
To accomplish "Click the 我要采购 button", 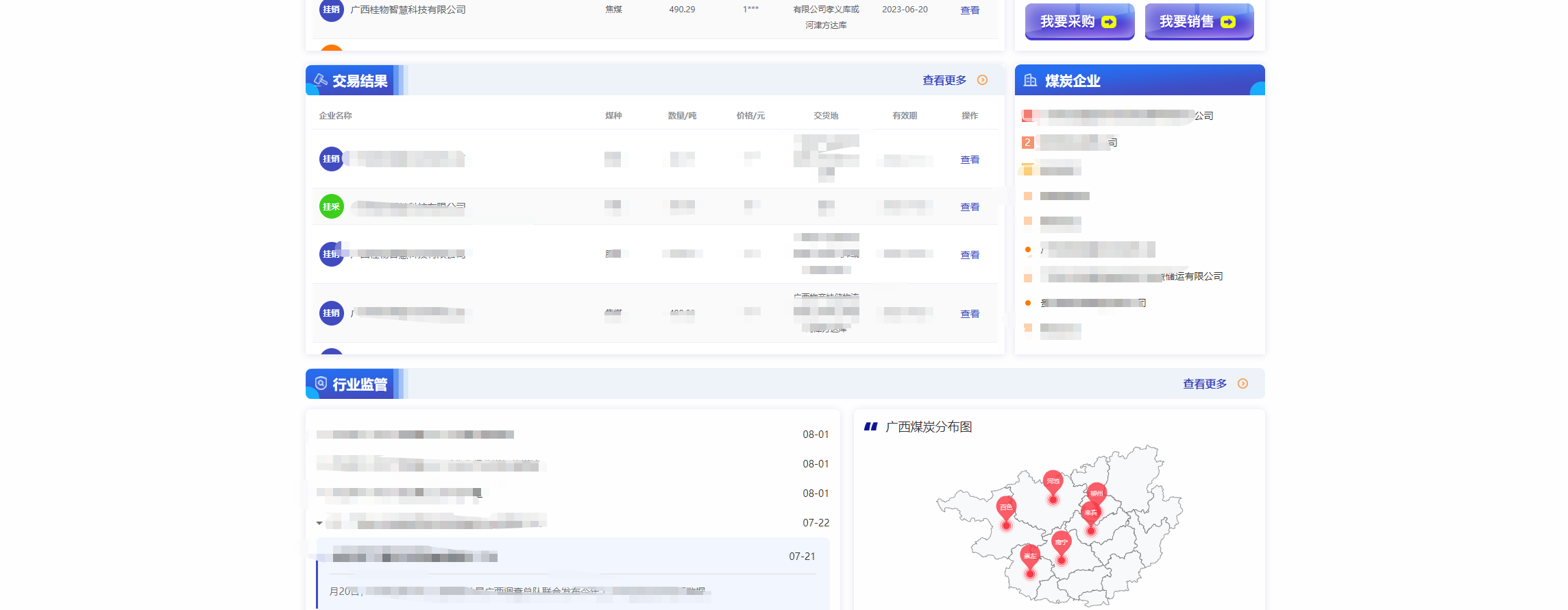I will [1079, 22].
